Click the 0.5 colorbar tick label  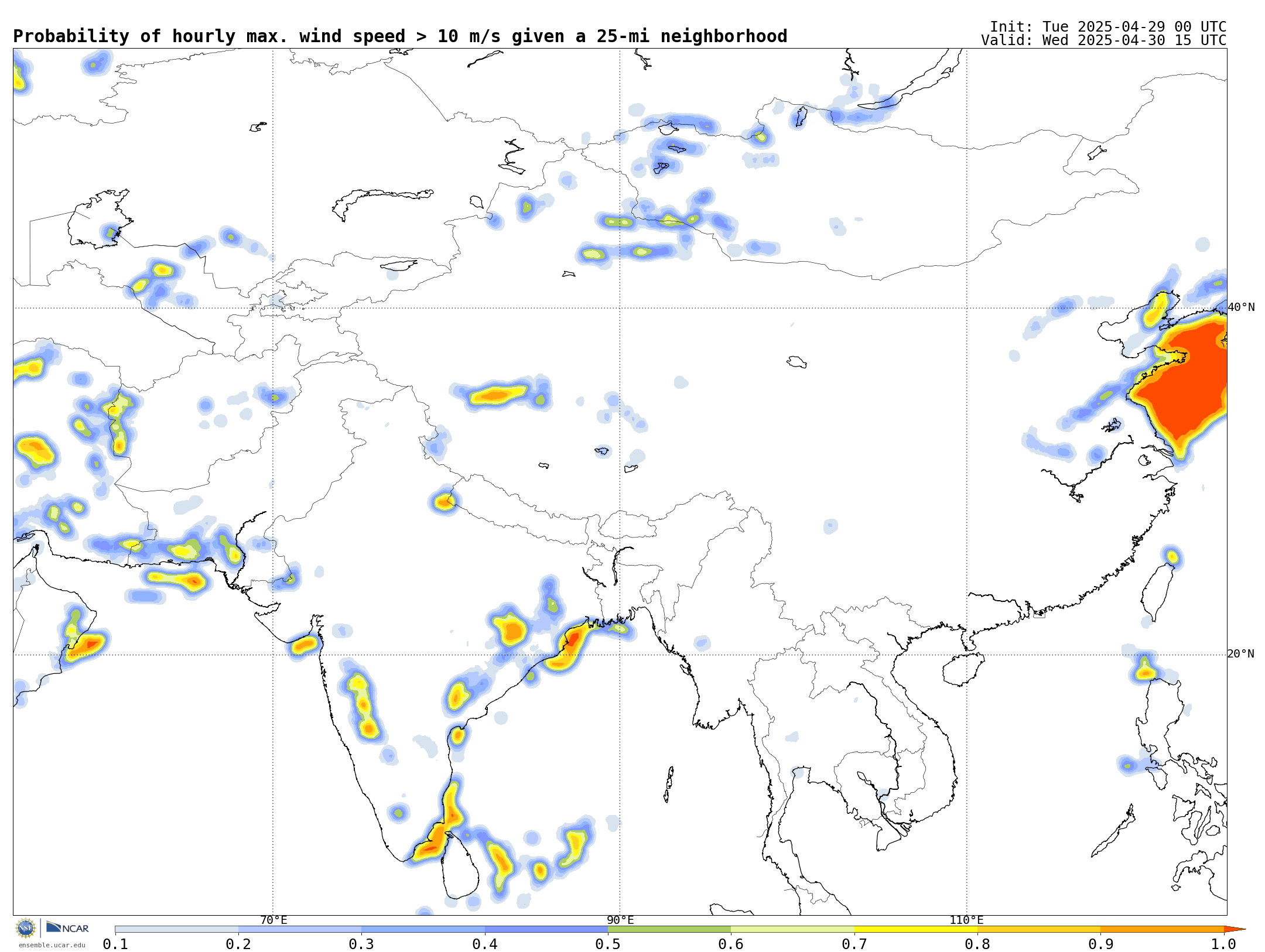click(x=608, y=944)
